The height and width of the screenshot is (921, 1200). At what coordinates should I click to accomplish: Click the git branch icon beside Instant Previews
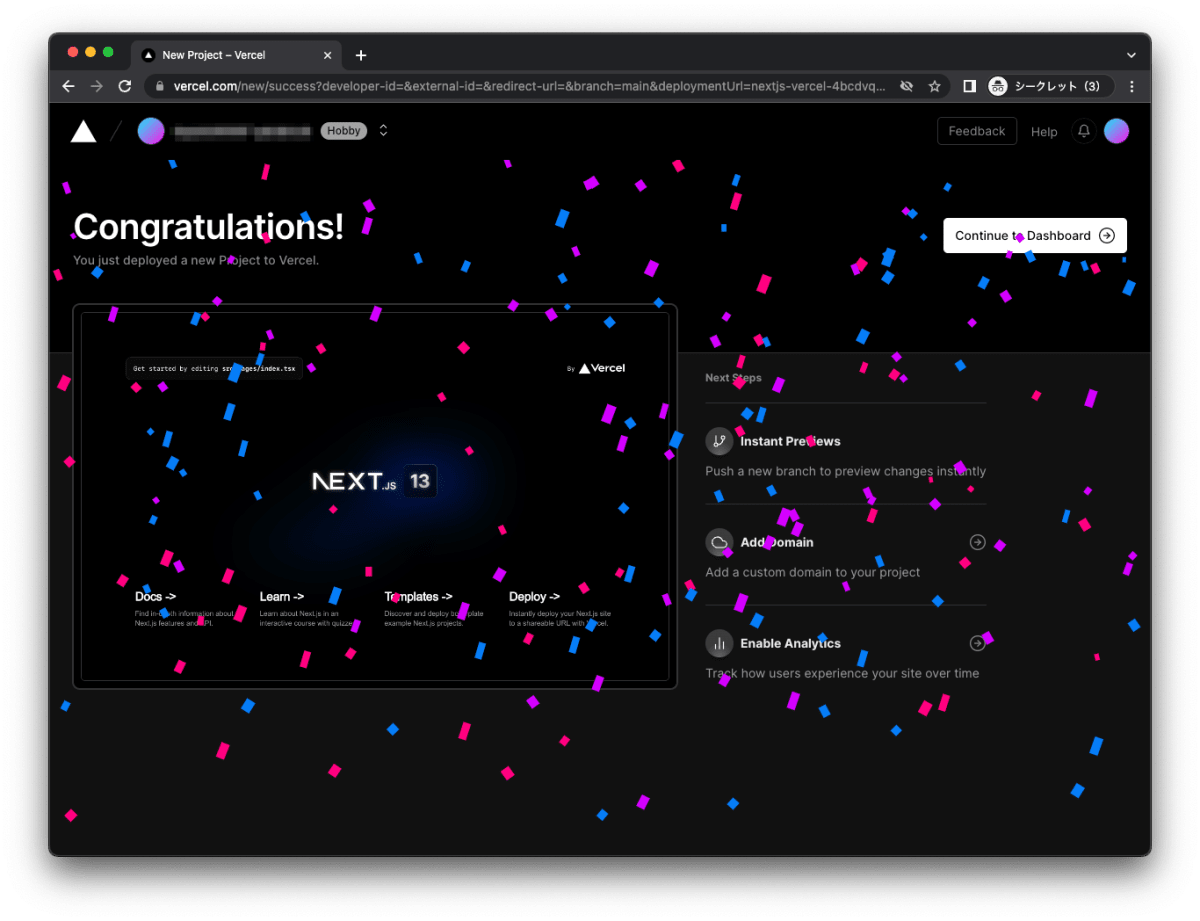coord(719,441)
